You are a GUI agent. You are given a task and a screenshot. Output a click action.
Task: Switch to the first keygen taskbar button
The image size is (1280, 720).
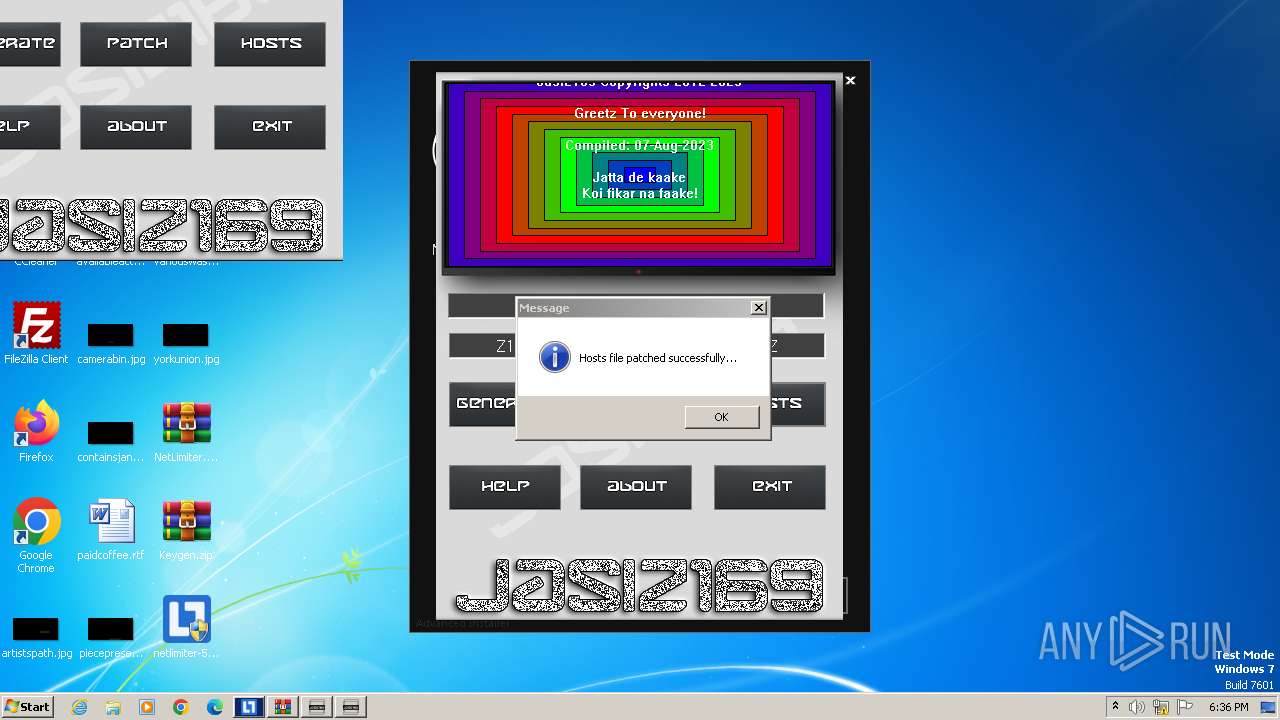[x=317, y=707]
